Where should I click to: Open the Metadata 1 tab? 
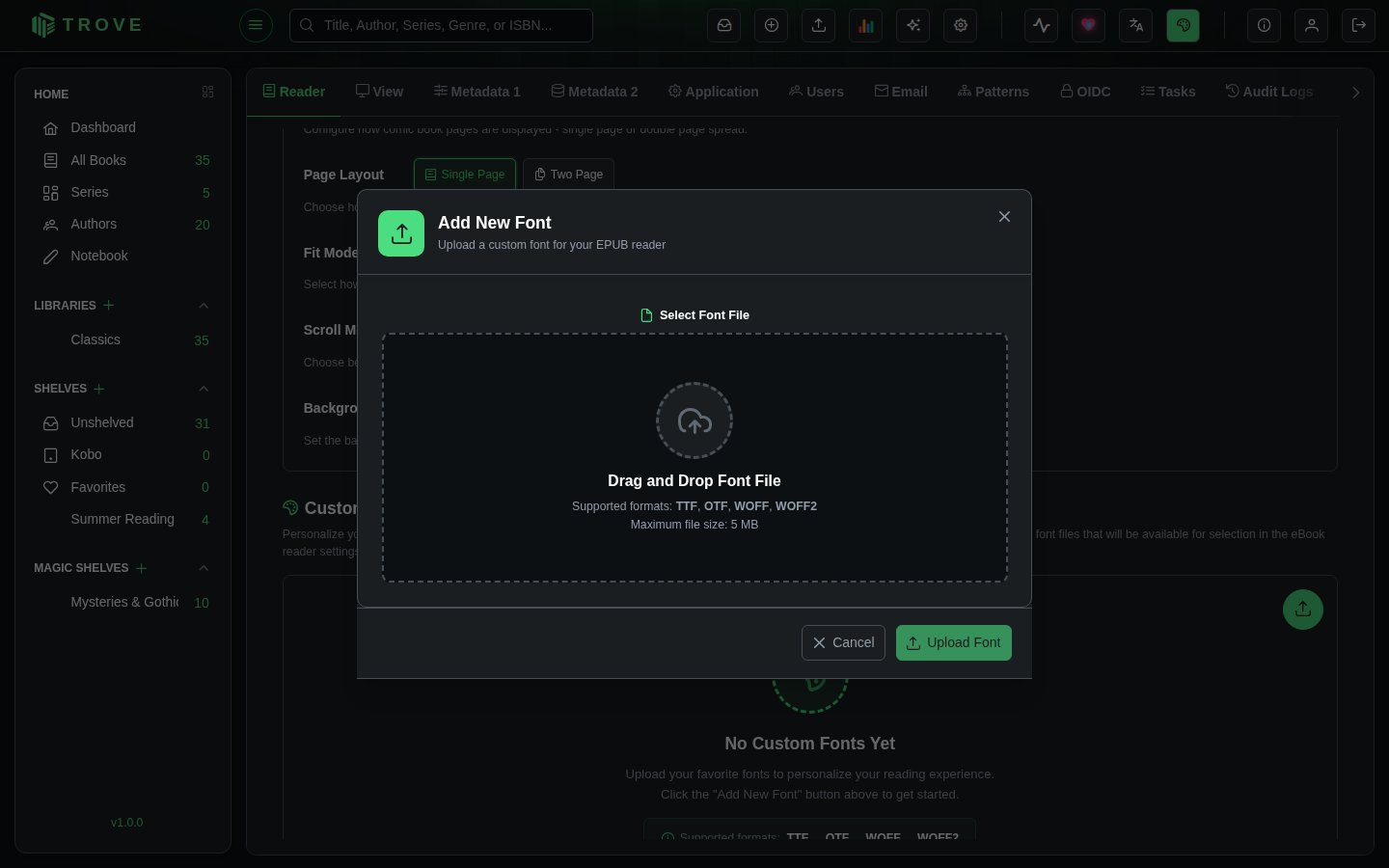click(477, 92)
